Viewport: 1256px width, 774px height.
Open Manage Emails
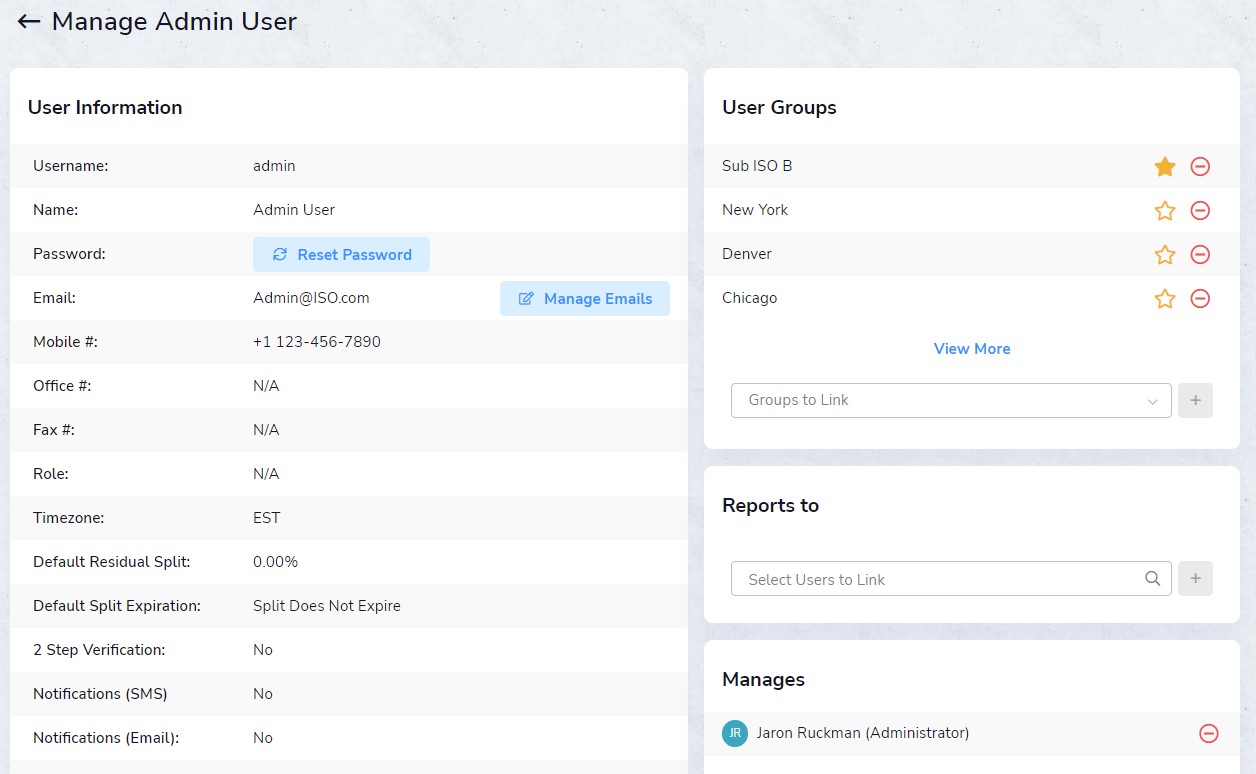[584, 299]
